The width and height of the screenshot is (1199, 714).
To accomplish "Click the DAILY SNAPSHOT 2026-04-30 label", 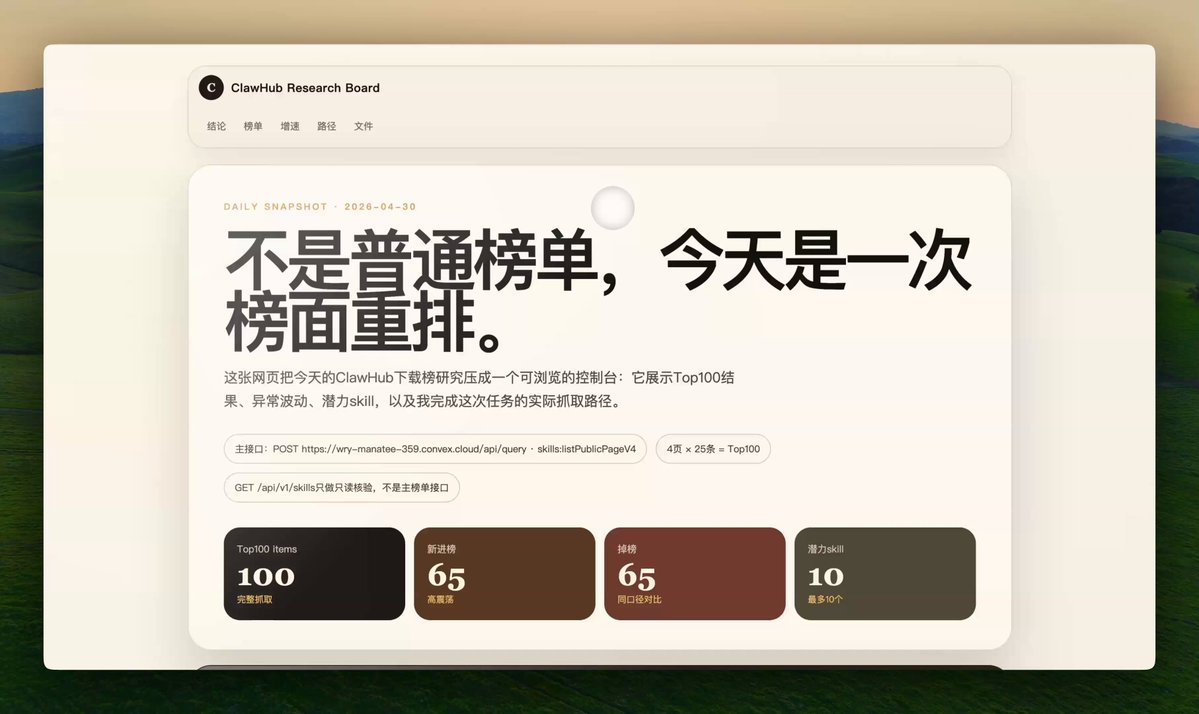I will (320, 206).
